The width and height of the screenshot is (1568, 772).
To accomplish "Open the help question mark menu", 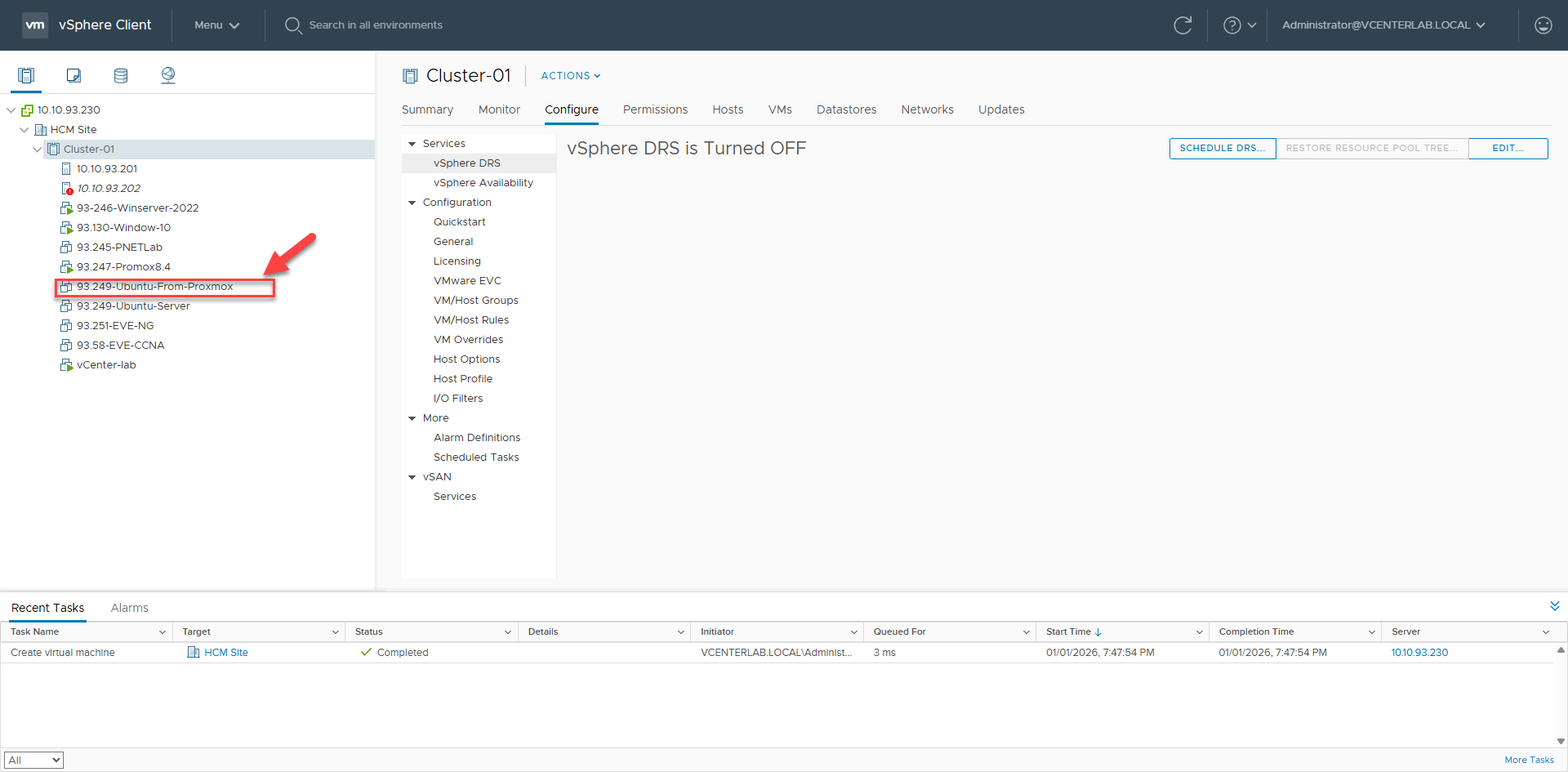I will pyautogui.click(x=1238, y=25).
